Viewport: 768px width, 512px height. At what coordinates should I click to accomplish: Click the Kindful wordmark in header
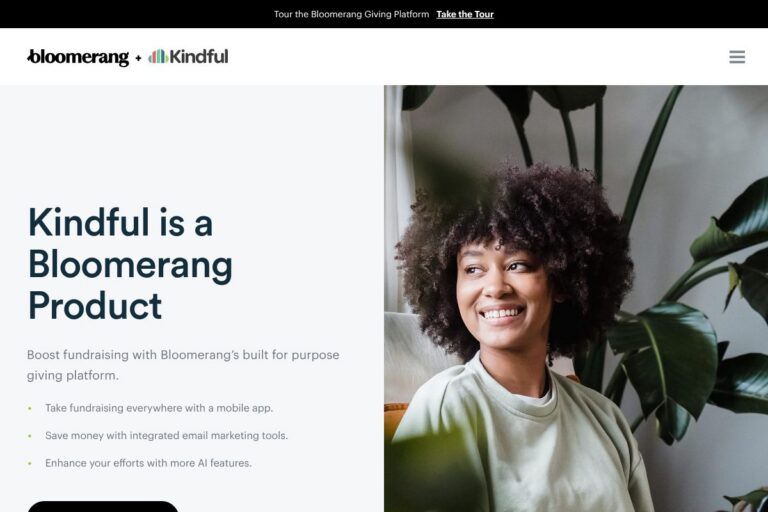199,56
